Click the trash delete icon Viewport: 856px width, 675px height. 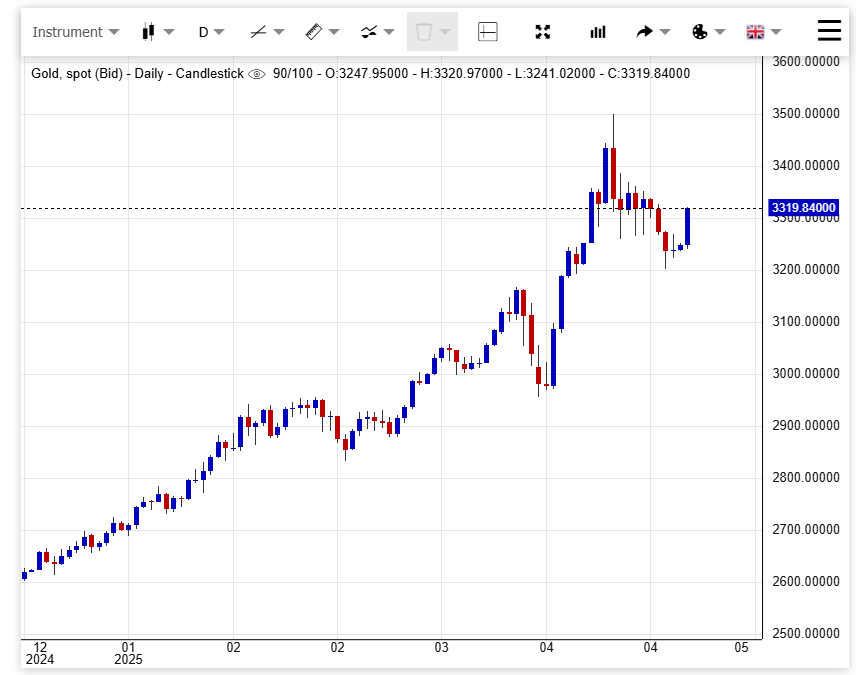(424, 32)
